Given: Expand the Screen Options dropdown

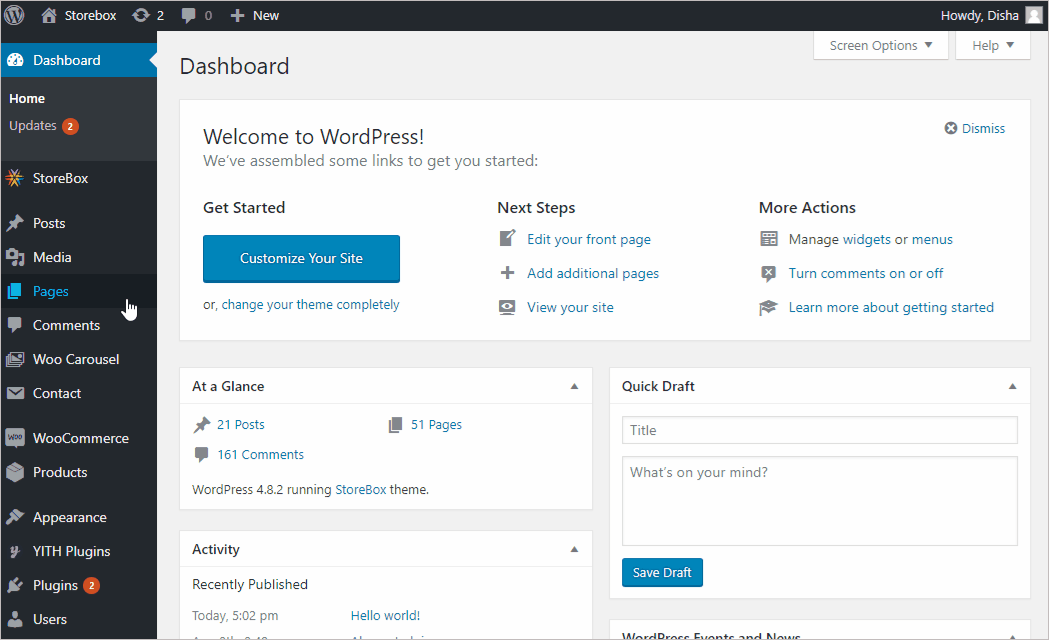Looking at the screenshot, I should tap(880, 45).
